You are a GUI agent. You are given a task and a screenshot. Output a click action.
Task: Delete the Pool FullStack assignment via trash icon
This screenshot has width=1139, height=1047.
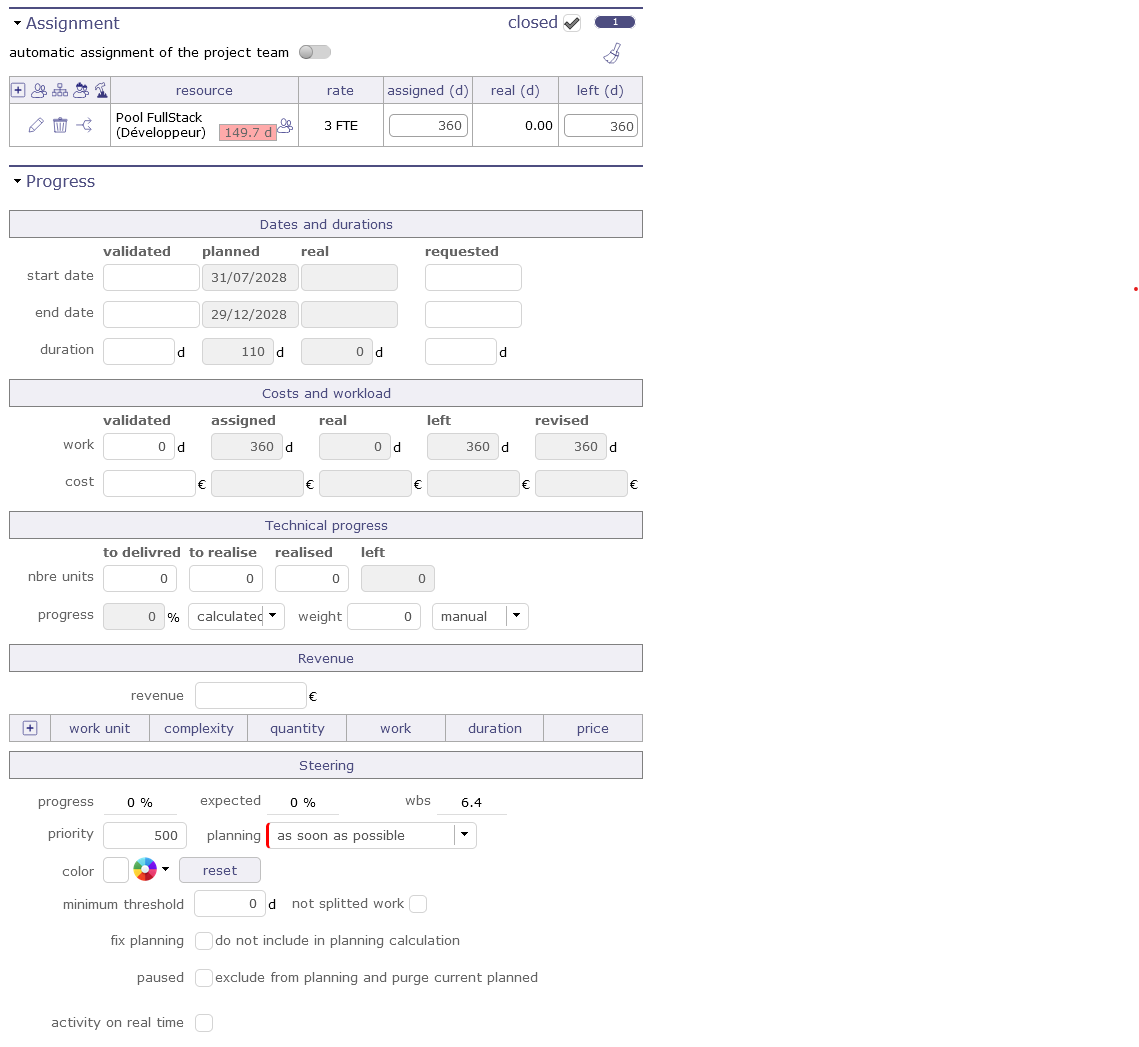click(60, 125)
